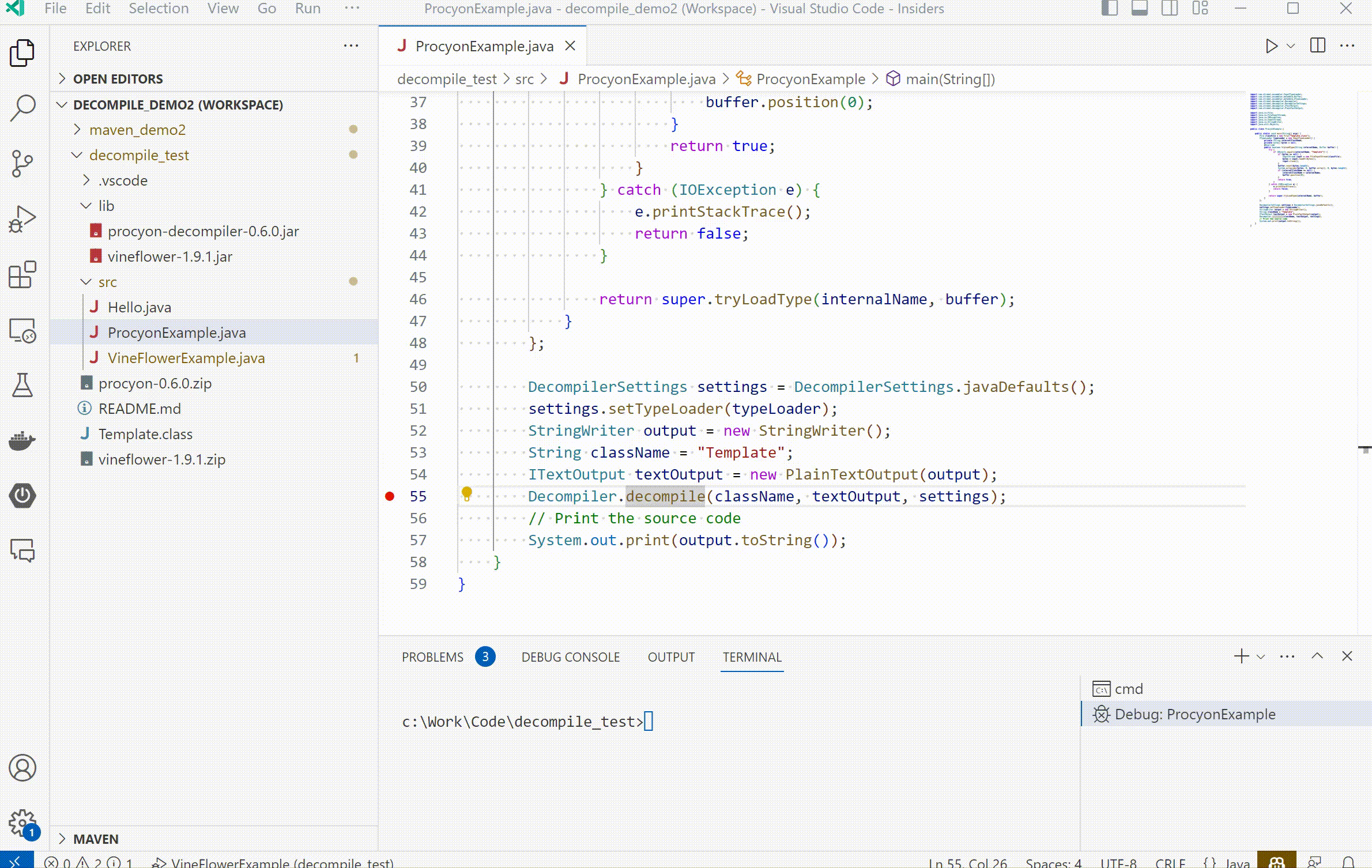Open the Run and Debug view
The width and height of the screenshot is (1372, 868).
click(x=22, y=219)
